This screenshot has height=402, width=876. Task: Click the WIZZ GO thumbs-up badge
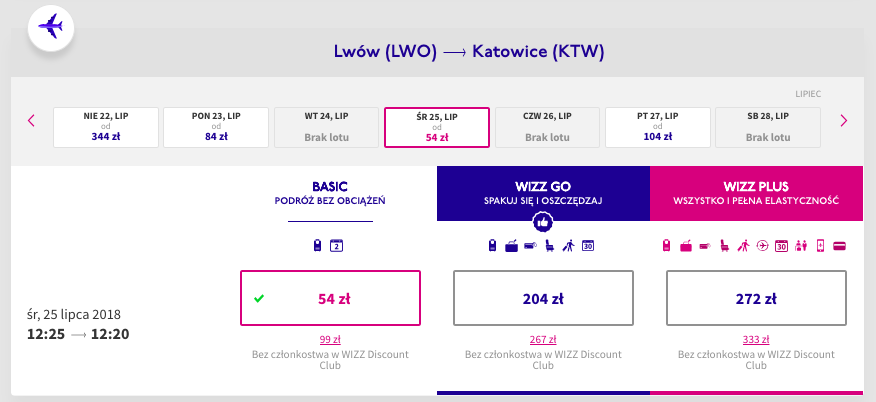[x=543, y=221]
